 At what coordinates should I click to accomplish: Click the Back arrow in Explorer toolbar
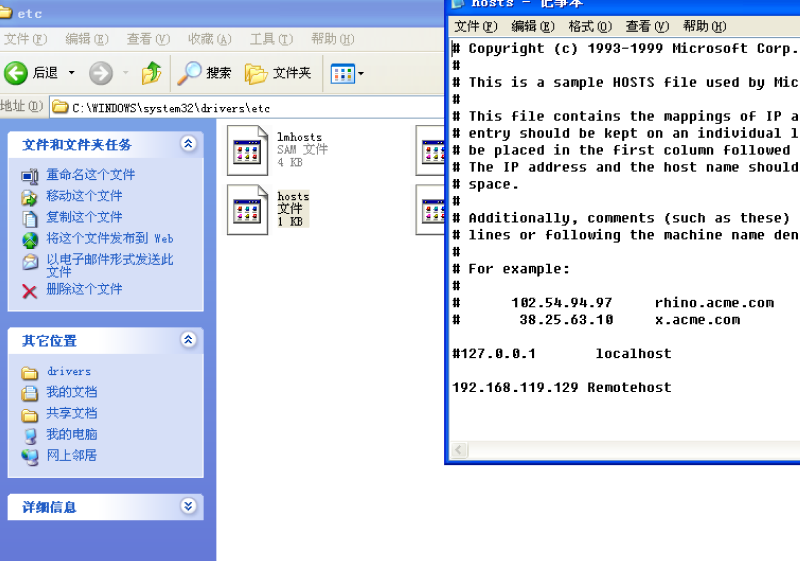click(x=16, y=73)
